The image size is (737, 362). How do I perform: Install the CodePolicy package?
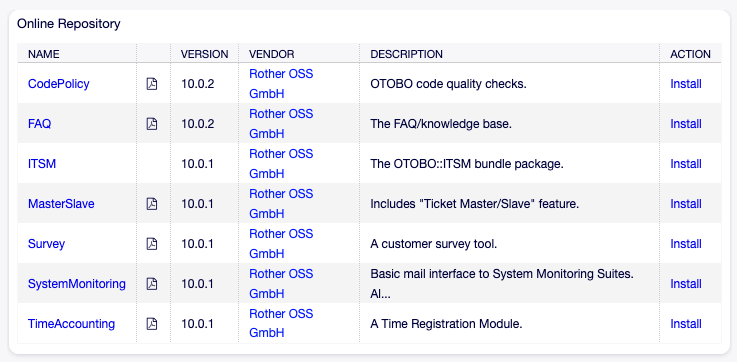pos(686,84)
